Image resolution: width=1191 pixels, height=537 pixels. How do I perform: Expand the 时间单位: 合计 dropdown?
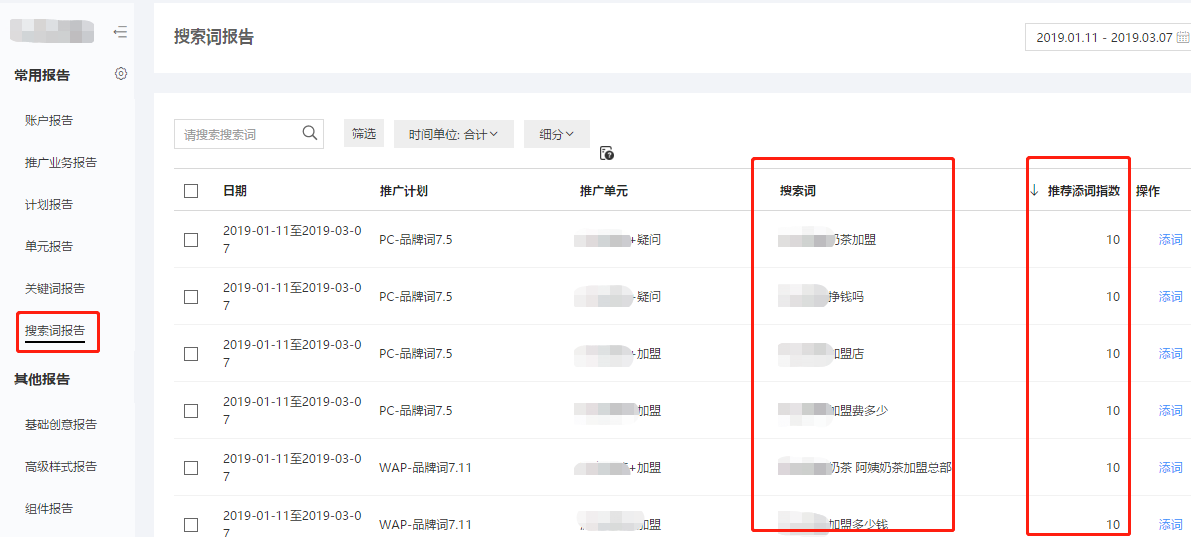(453, 134)
